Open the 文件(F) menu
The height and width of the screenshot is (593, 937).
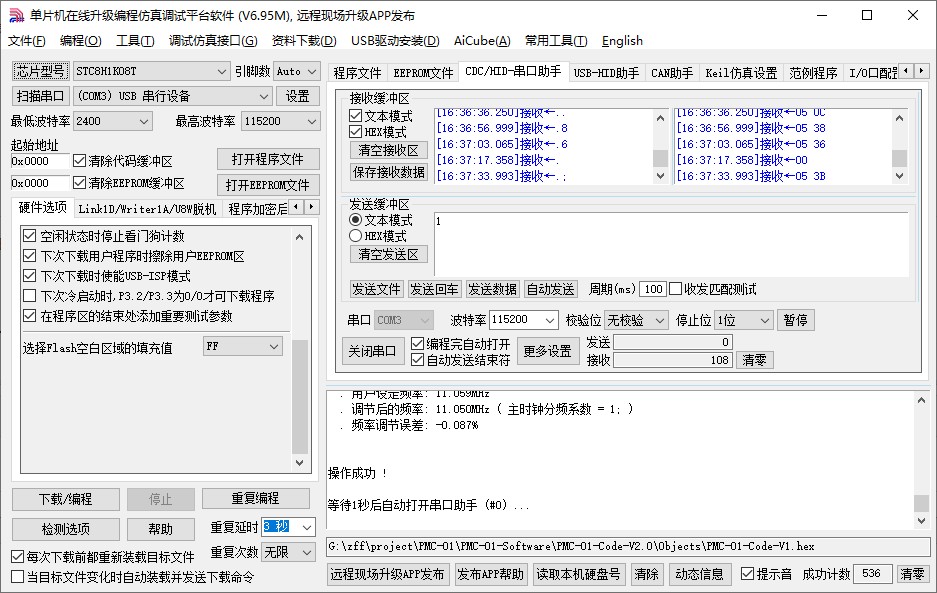(27, 41)
